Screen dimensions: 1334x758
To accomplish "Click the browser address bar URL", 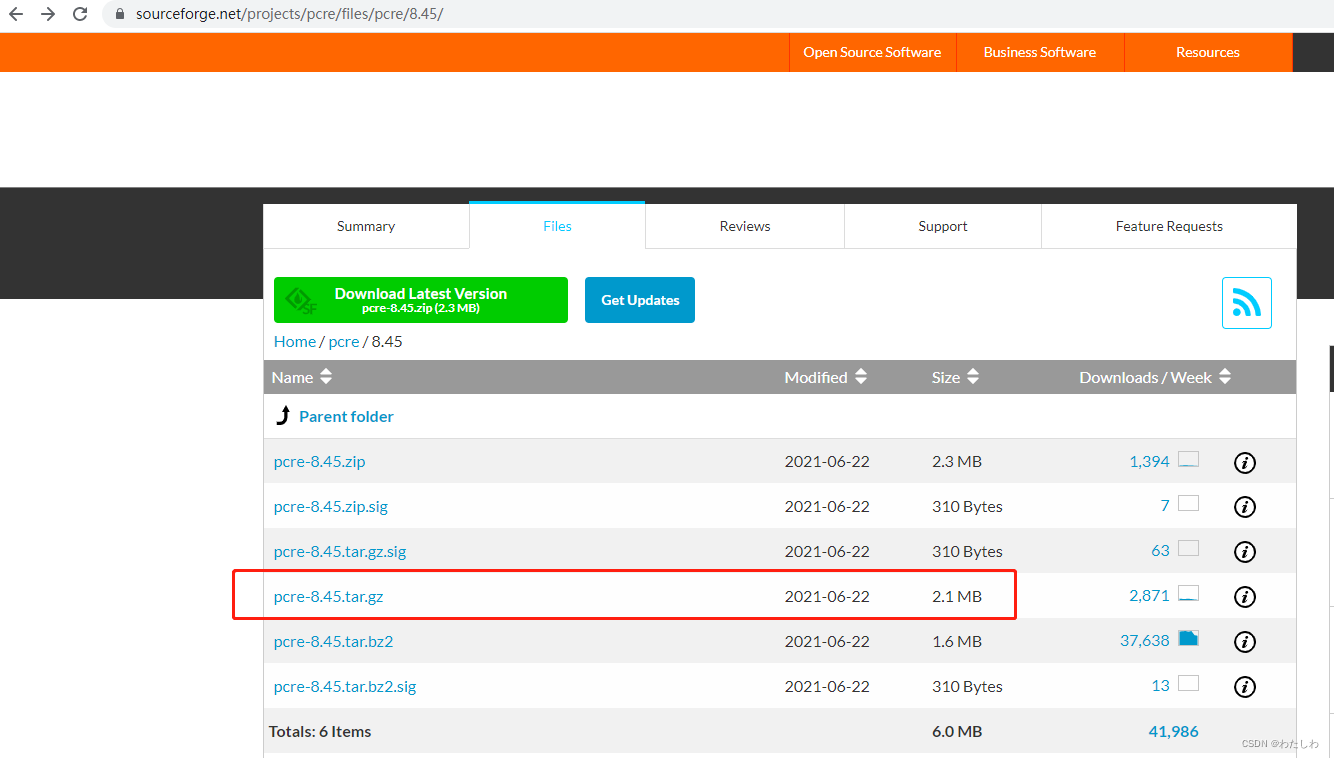I will coord(289,15).
